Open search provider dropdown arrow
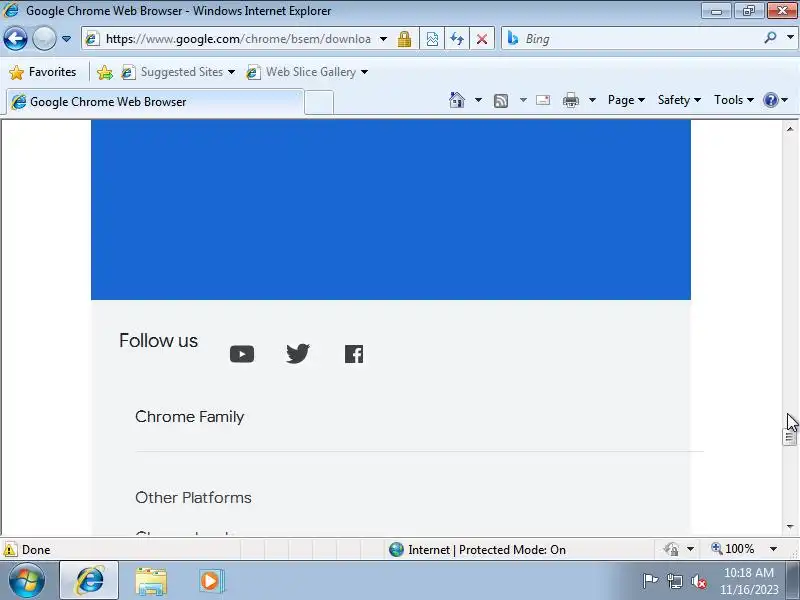The image size is (800, 600). tap(790, 38)
